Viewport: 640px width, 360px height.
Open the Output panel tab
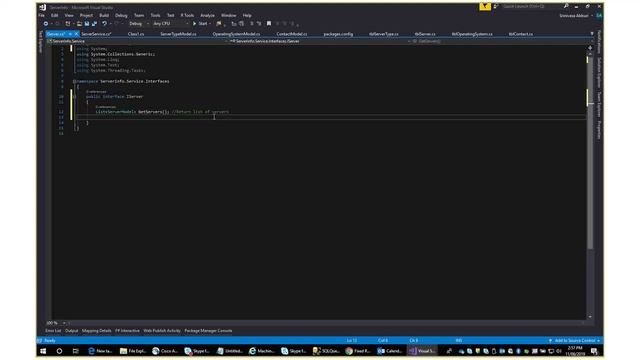click(71, 331)
